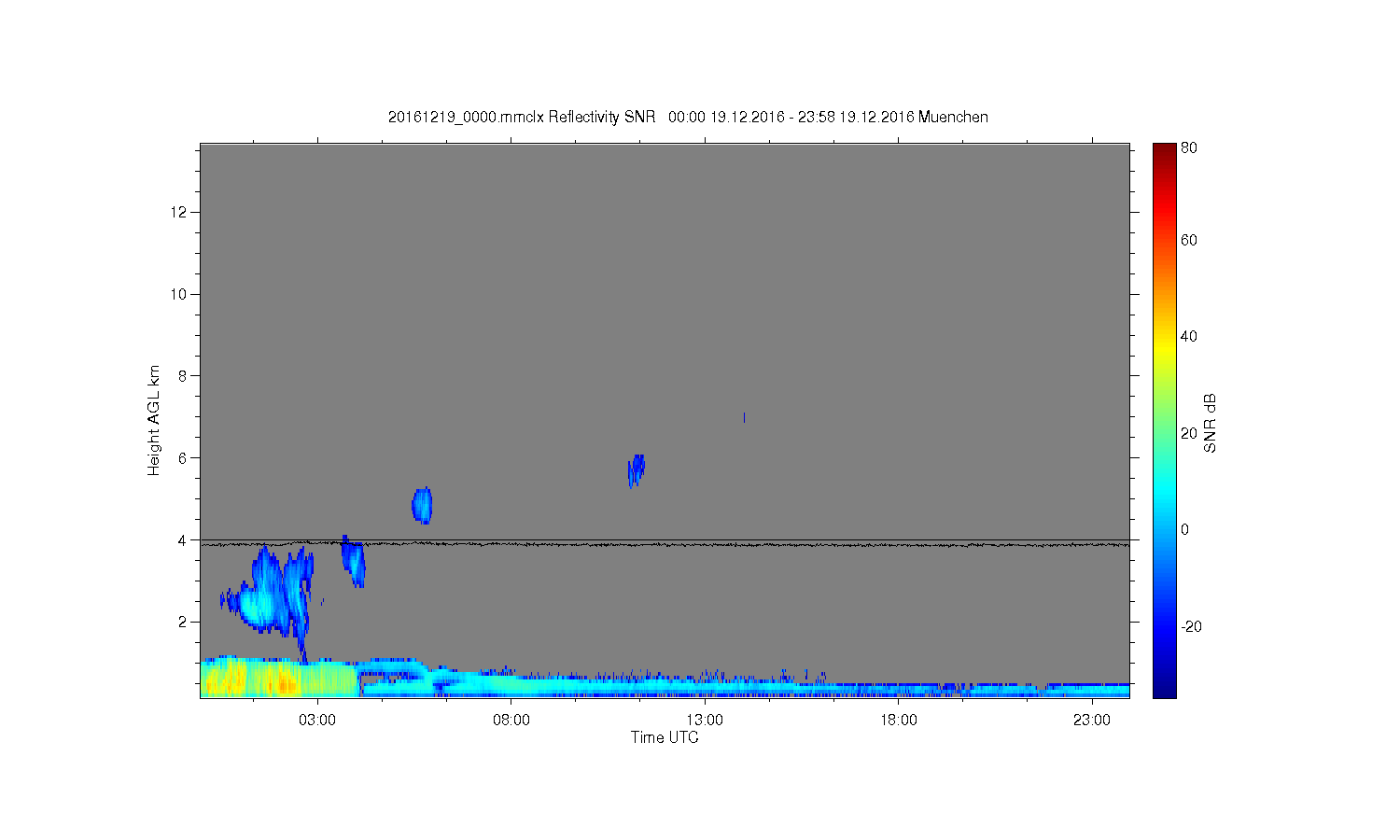This screenshot has height=840, width=1400.
Task: Click the colorbar value -20
Action: pyautogui.click(x=1192, y=626)
